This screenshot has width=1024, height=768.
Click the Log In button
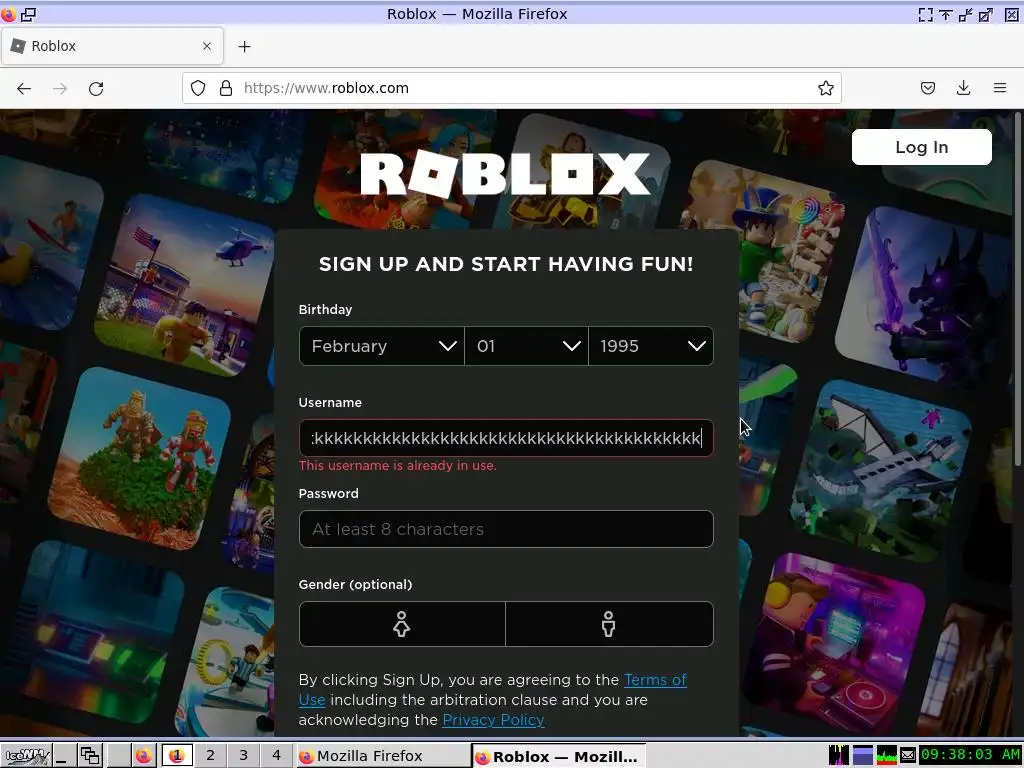pyautogui.click(x=921, y=147)
